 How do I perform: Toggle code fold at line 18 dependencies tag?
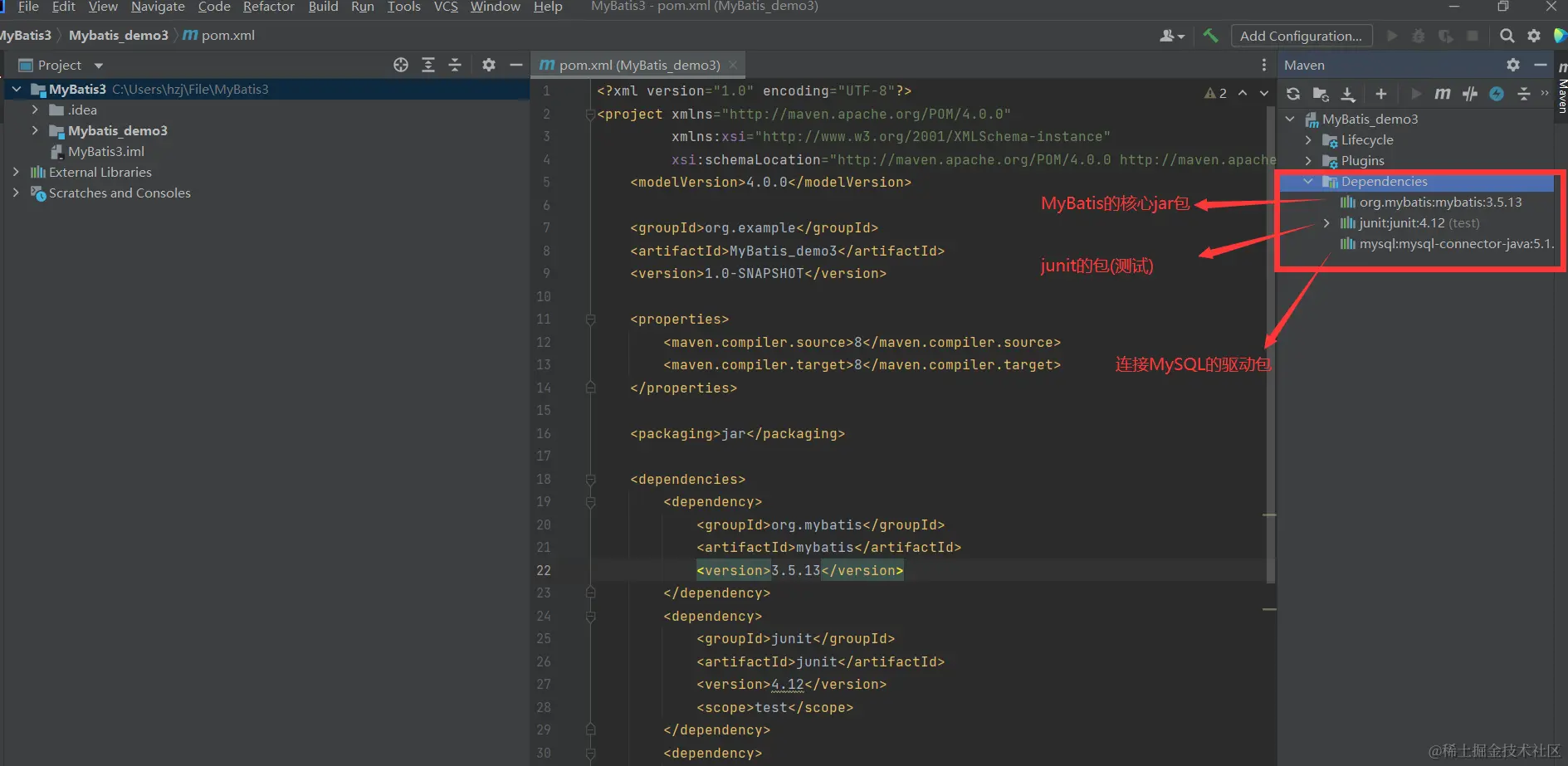pyautogui.click(x=590, y=479)
